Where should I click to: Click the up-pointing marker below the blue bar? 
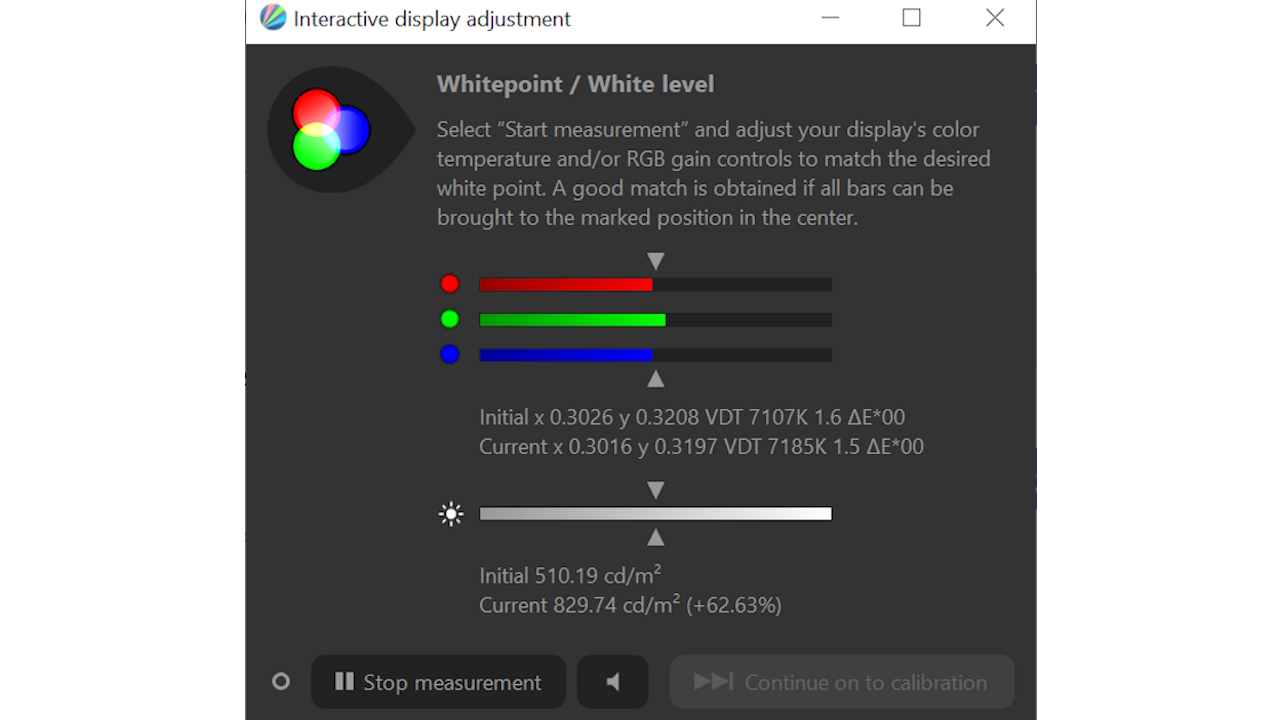pyautogui.click(x=655, y=379)
